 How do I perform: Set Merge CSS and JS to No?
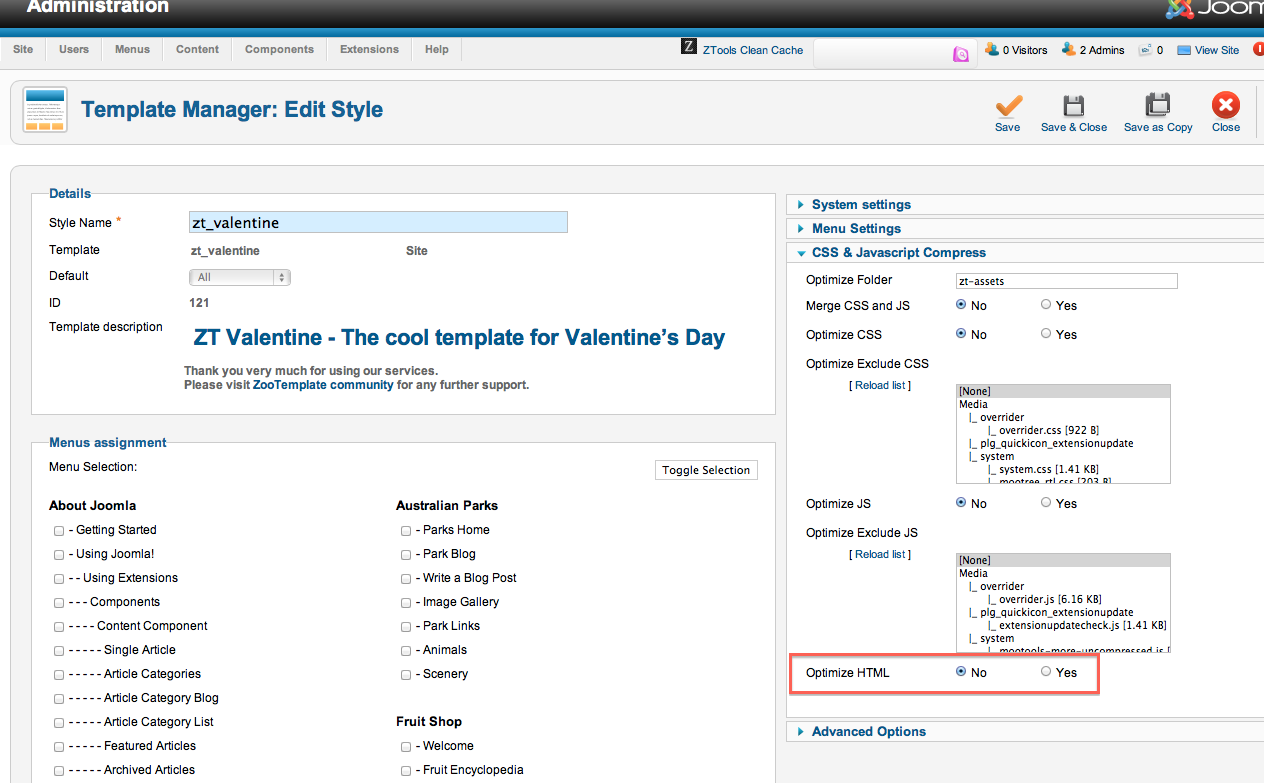coord(961,305)
